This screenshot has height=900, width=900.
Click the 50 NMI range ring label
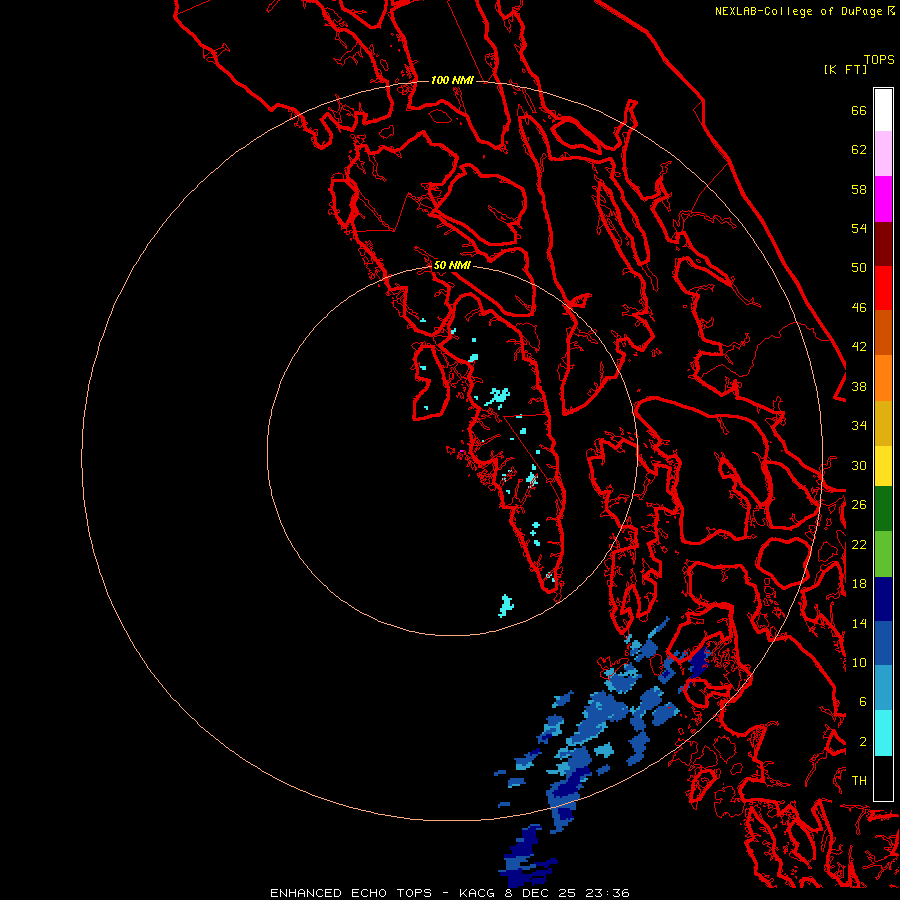pyautogui.click(x=452, y=265)
